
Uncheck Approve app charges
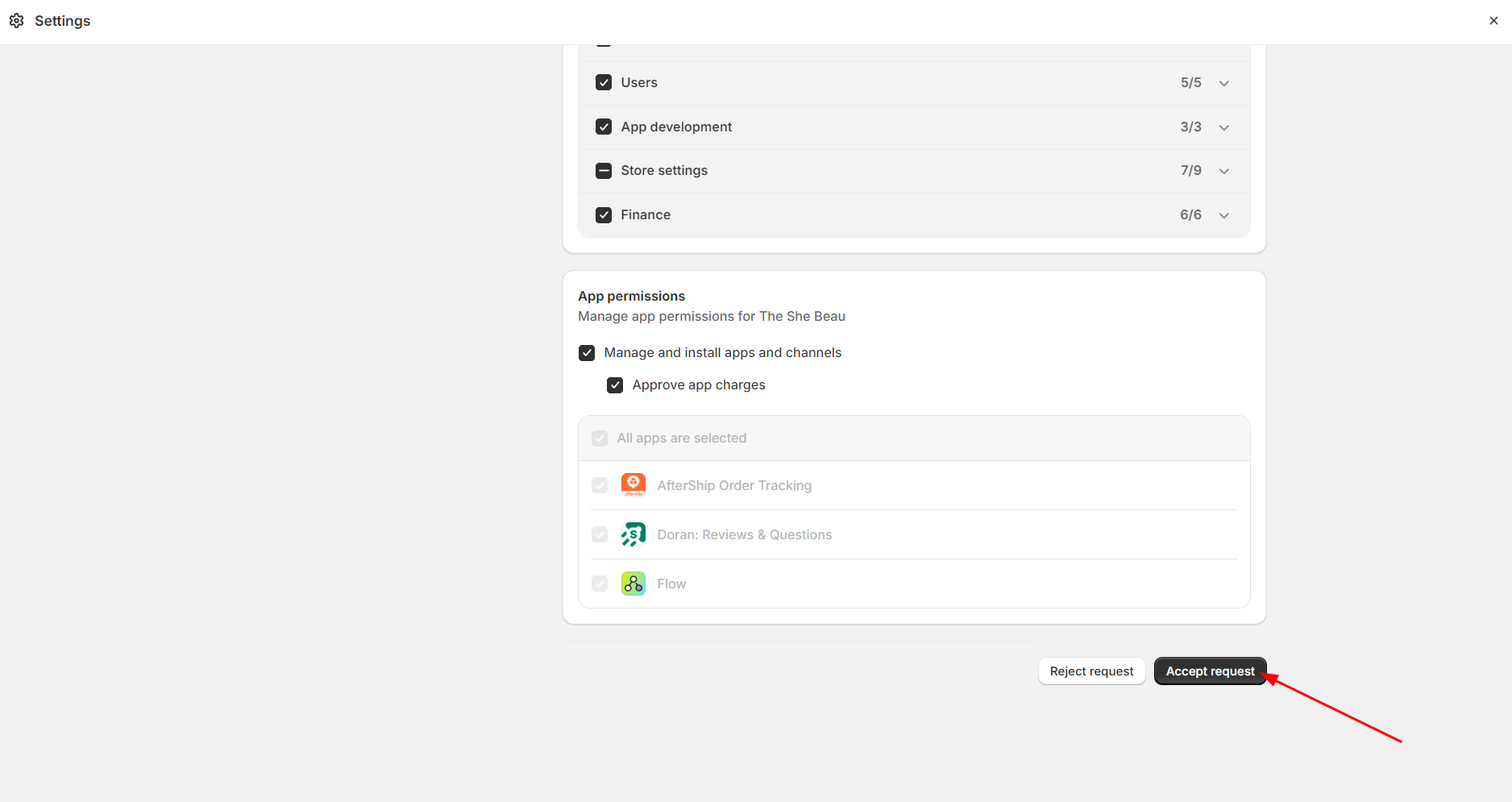[x=615, y=385]
